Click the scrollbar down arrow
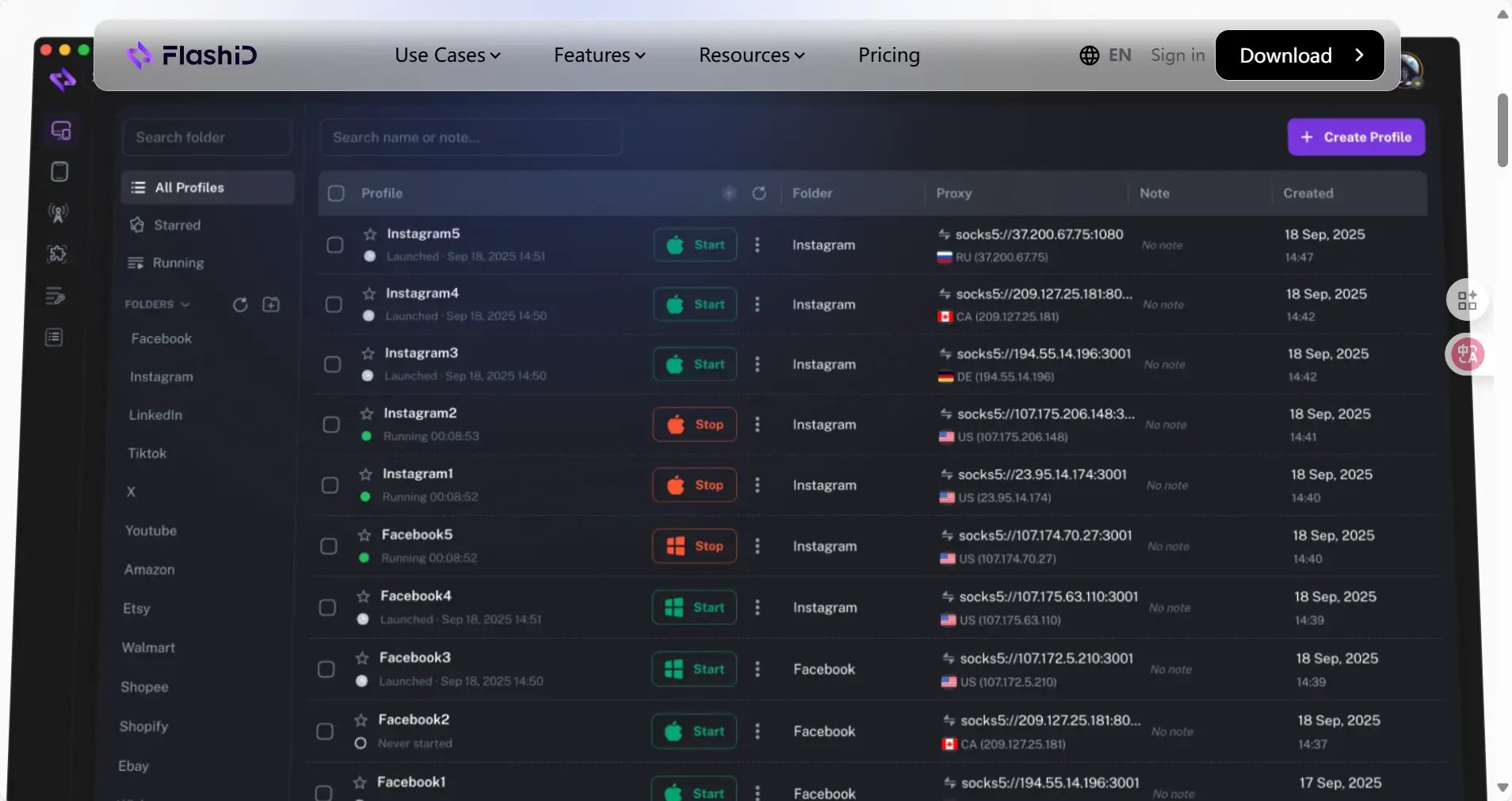Image resolution: width=1512 pixels, height=801 pixels. coord(1502,788)
